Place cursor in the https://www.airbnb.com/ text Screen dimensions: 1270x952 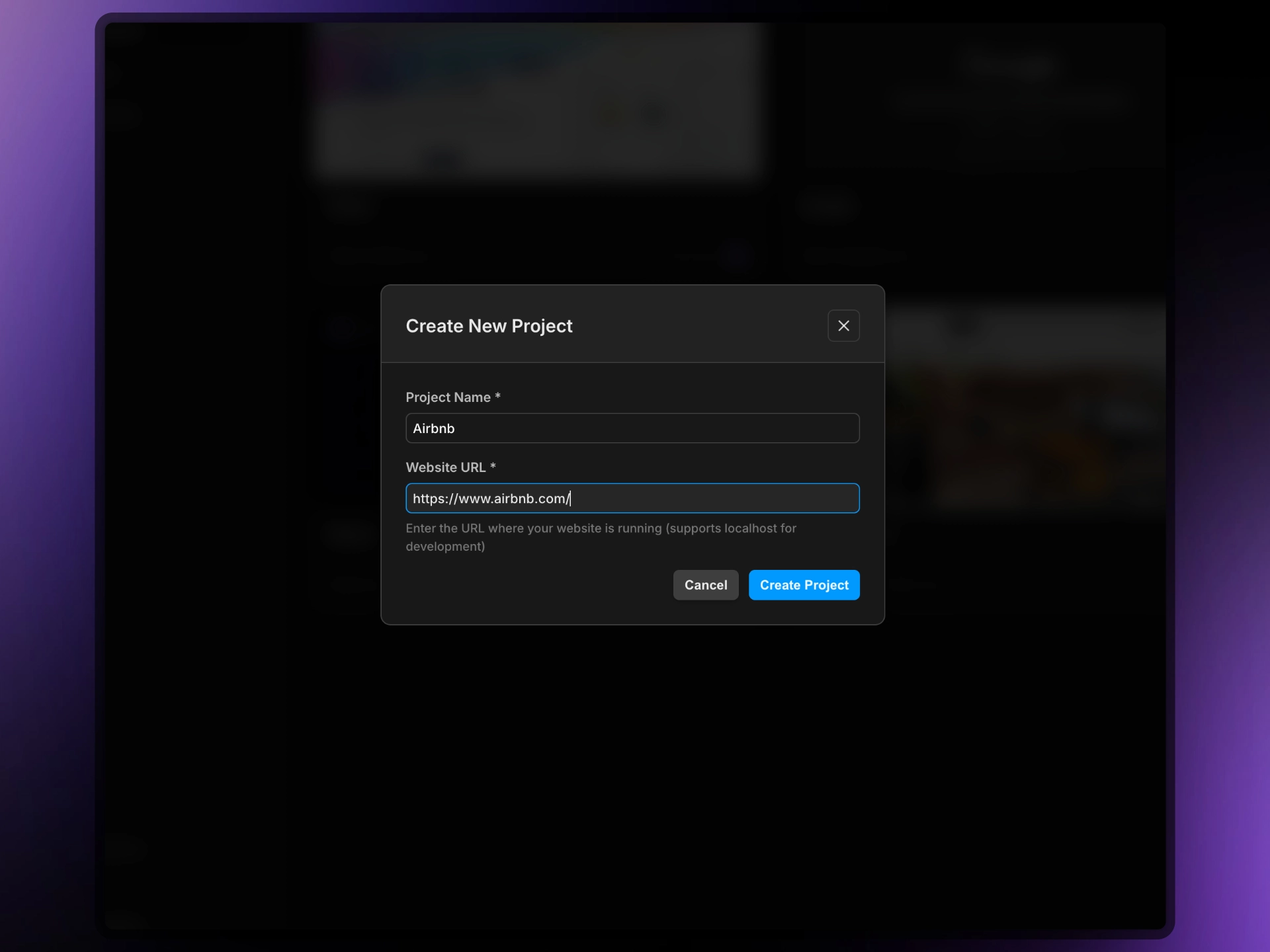click(x=491, y=498)
